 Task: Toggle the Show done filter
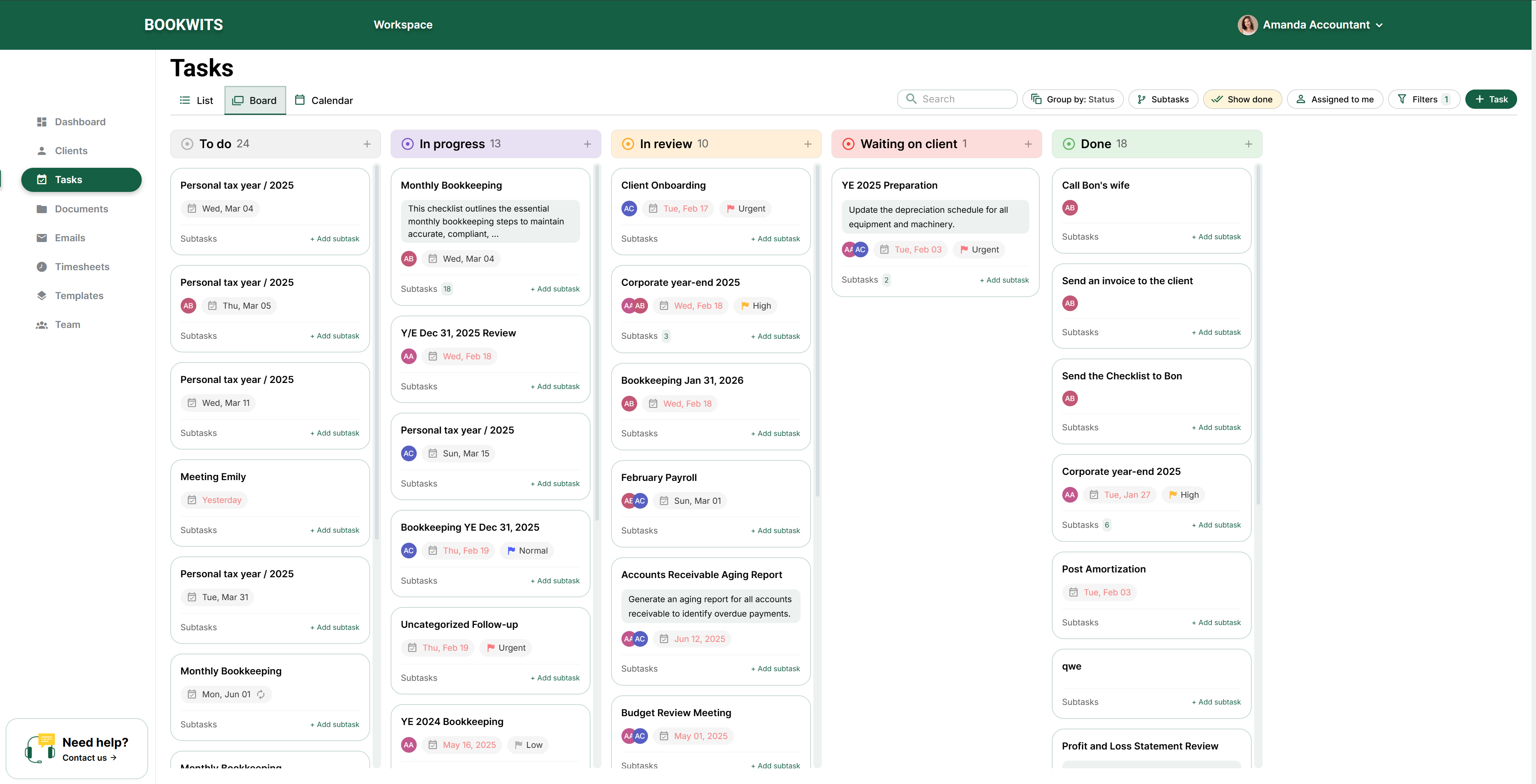coord(1242,100)
